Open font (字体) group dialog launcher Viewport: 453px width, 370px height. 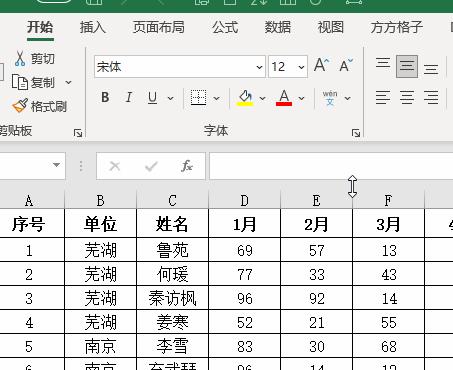[356, 133]
